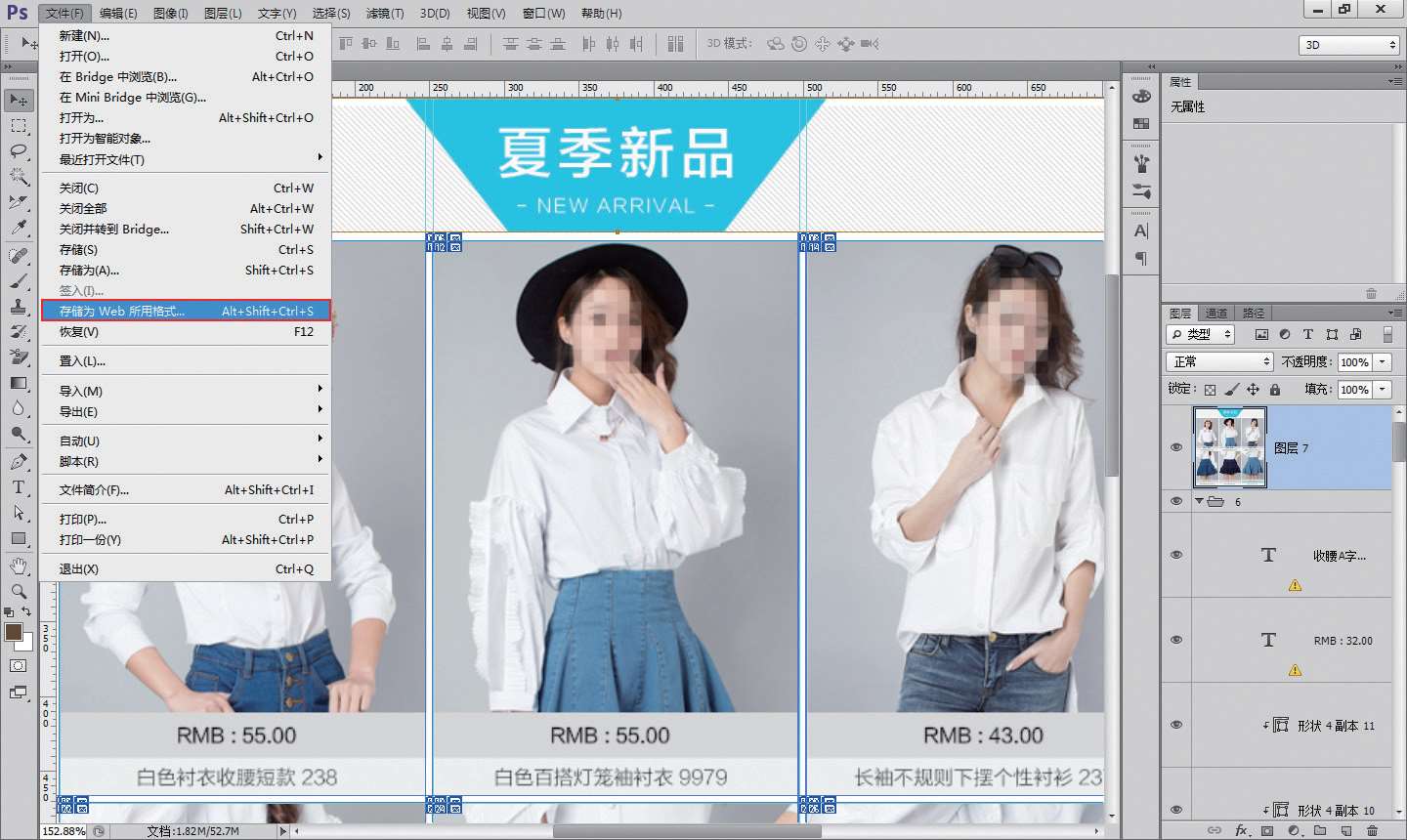Lock all with padlock icon
The image size is (1407, 840).
pos(1274,389)
